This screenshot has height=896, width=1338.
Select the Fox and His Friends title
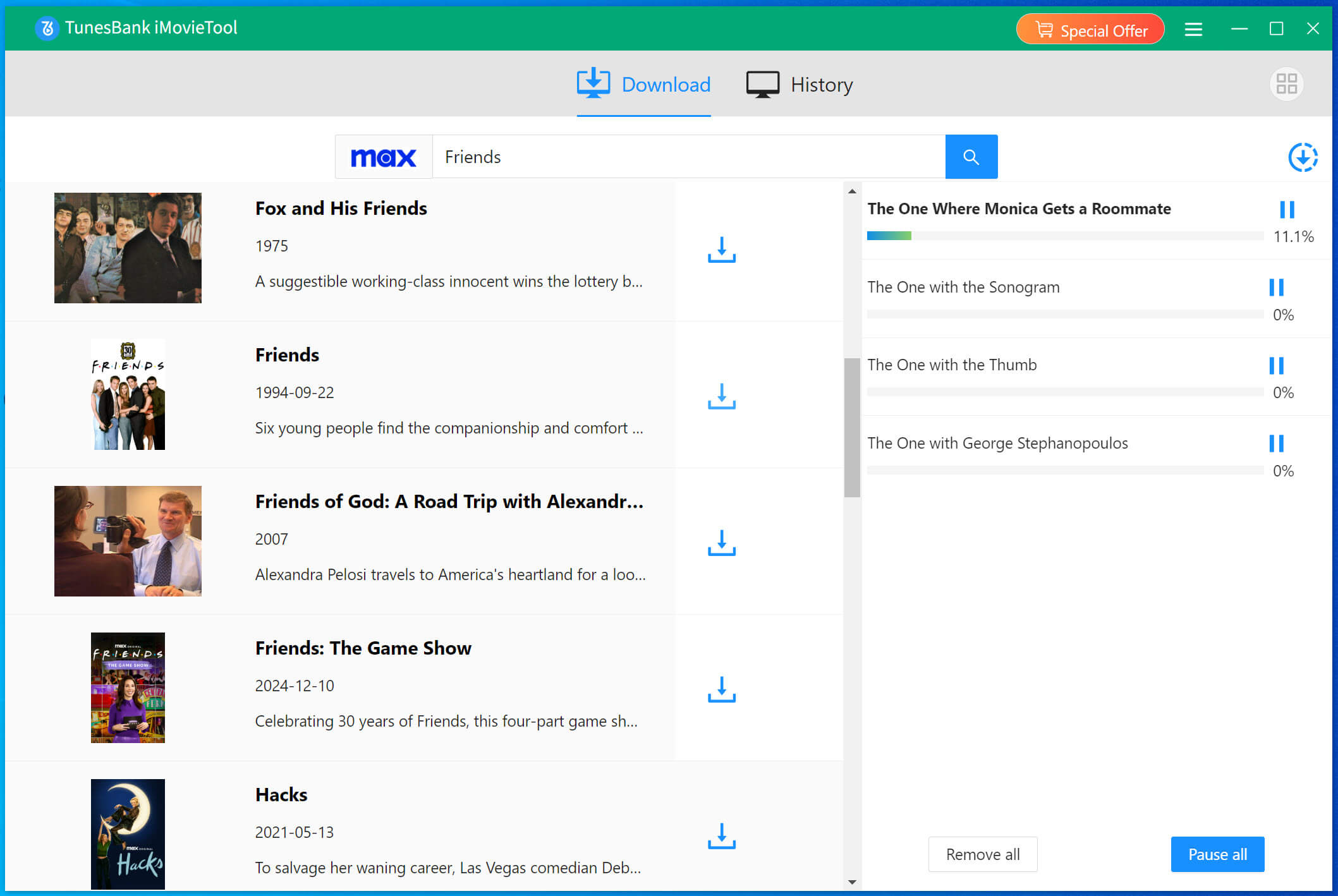pos(341,209)
